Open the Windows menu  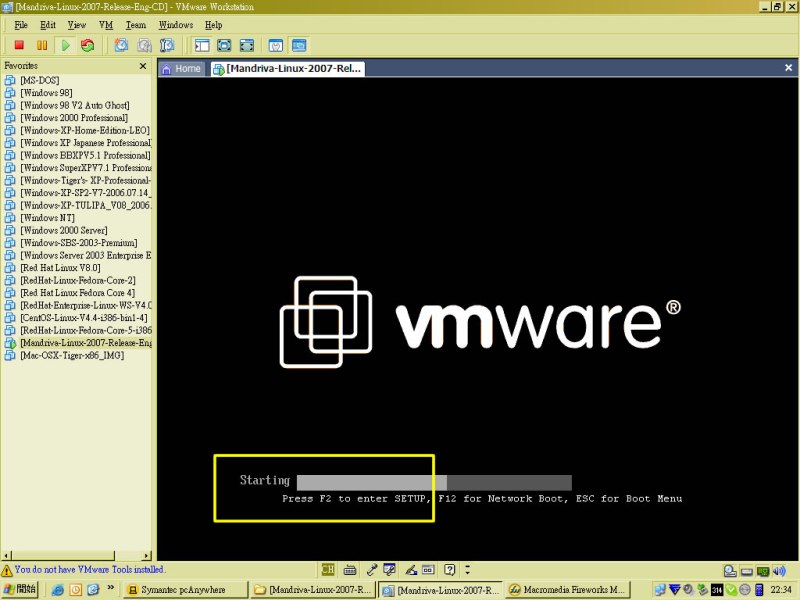(x=176, y=25)
